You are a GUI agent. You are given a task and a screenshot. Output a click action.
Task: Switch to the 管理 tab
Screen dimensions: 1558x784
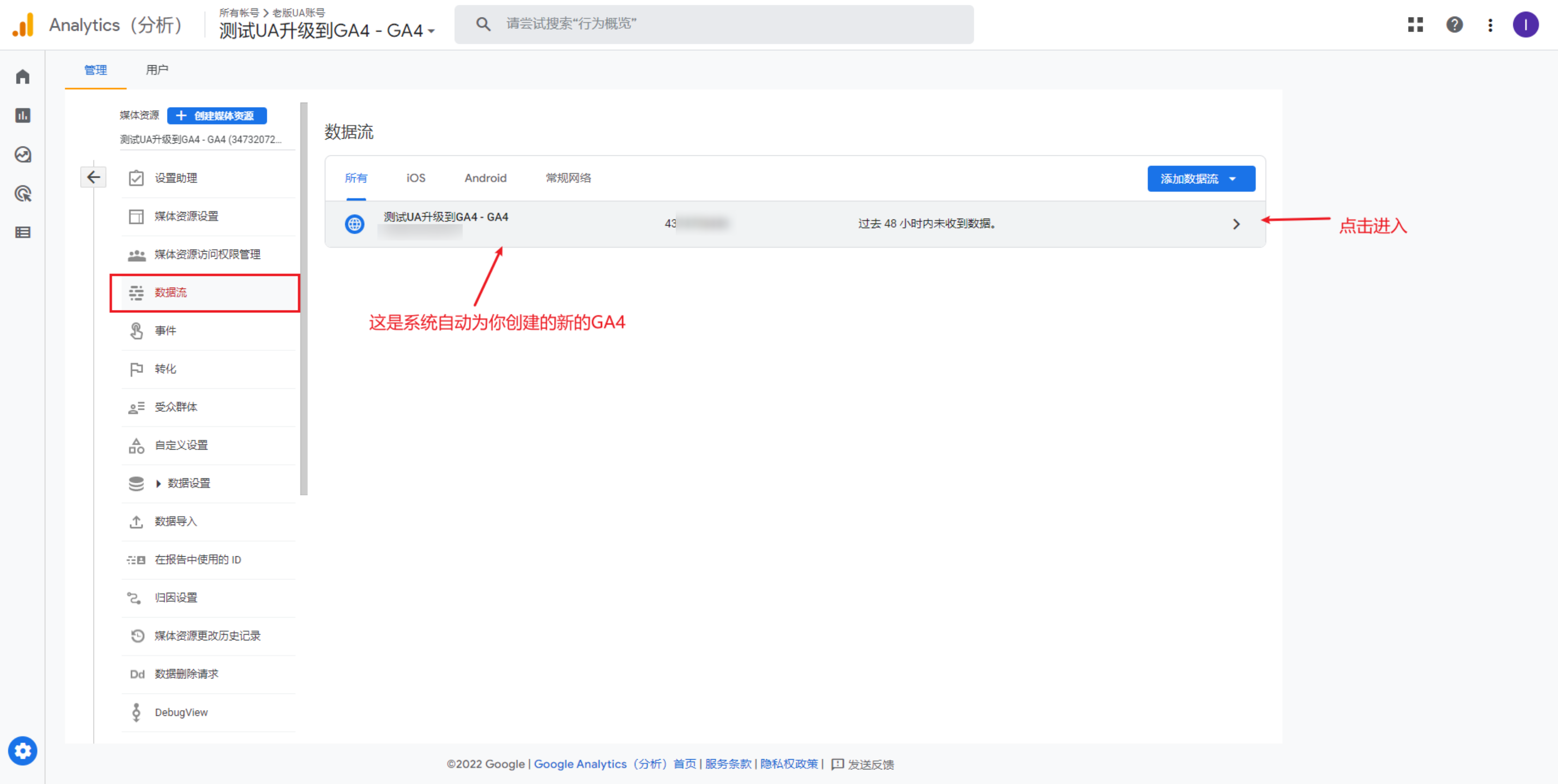[95, 70]
